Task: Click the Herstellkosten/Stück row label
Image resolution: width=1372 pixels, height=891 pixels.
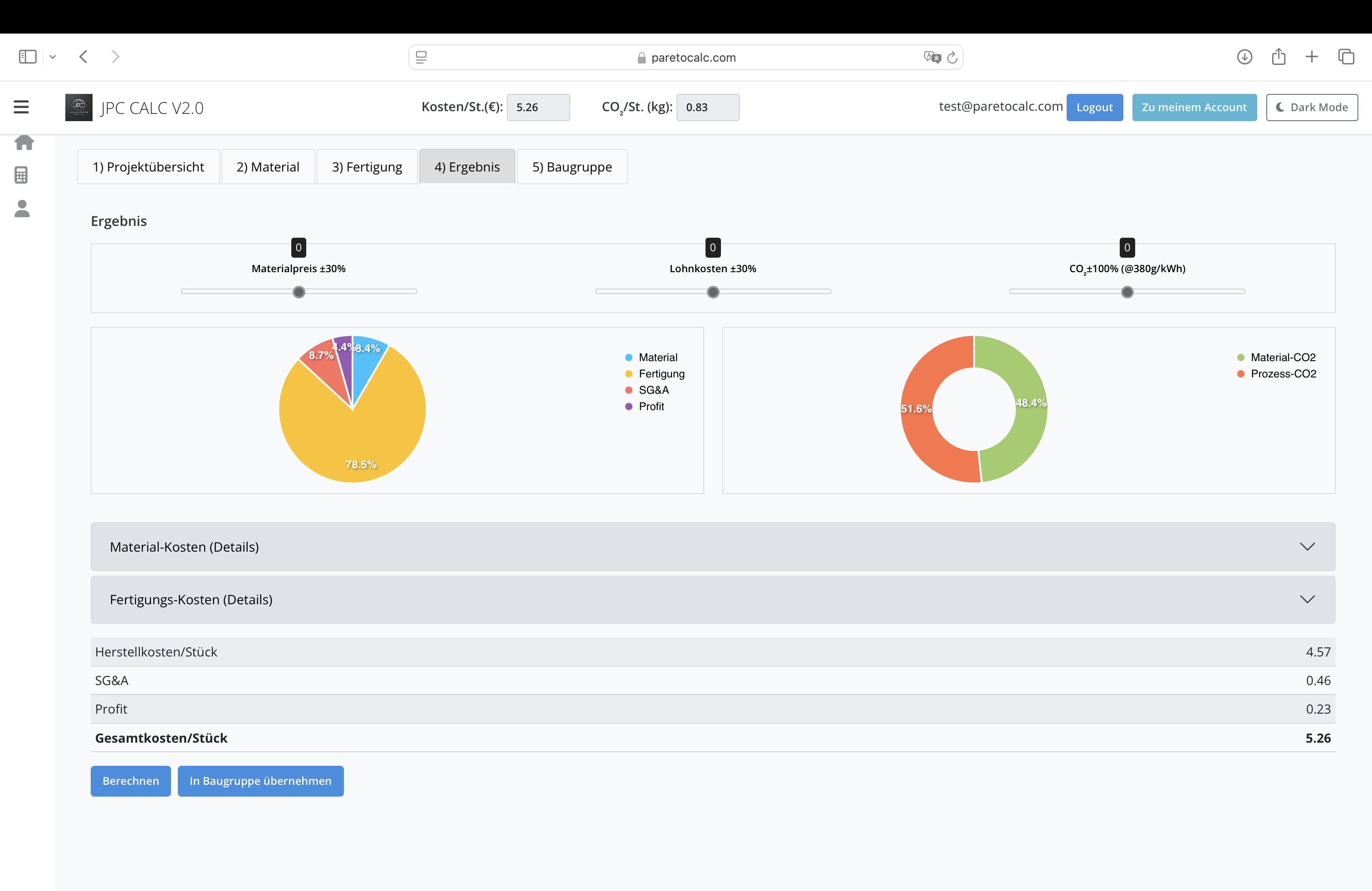Action: click(156, 652)
